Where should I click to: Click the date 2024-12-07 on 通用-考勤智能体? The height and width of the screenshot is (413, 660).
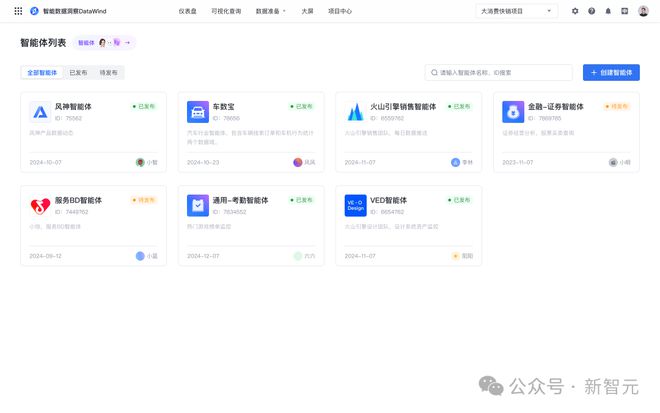coord(203,256)
